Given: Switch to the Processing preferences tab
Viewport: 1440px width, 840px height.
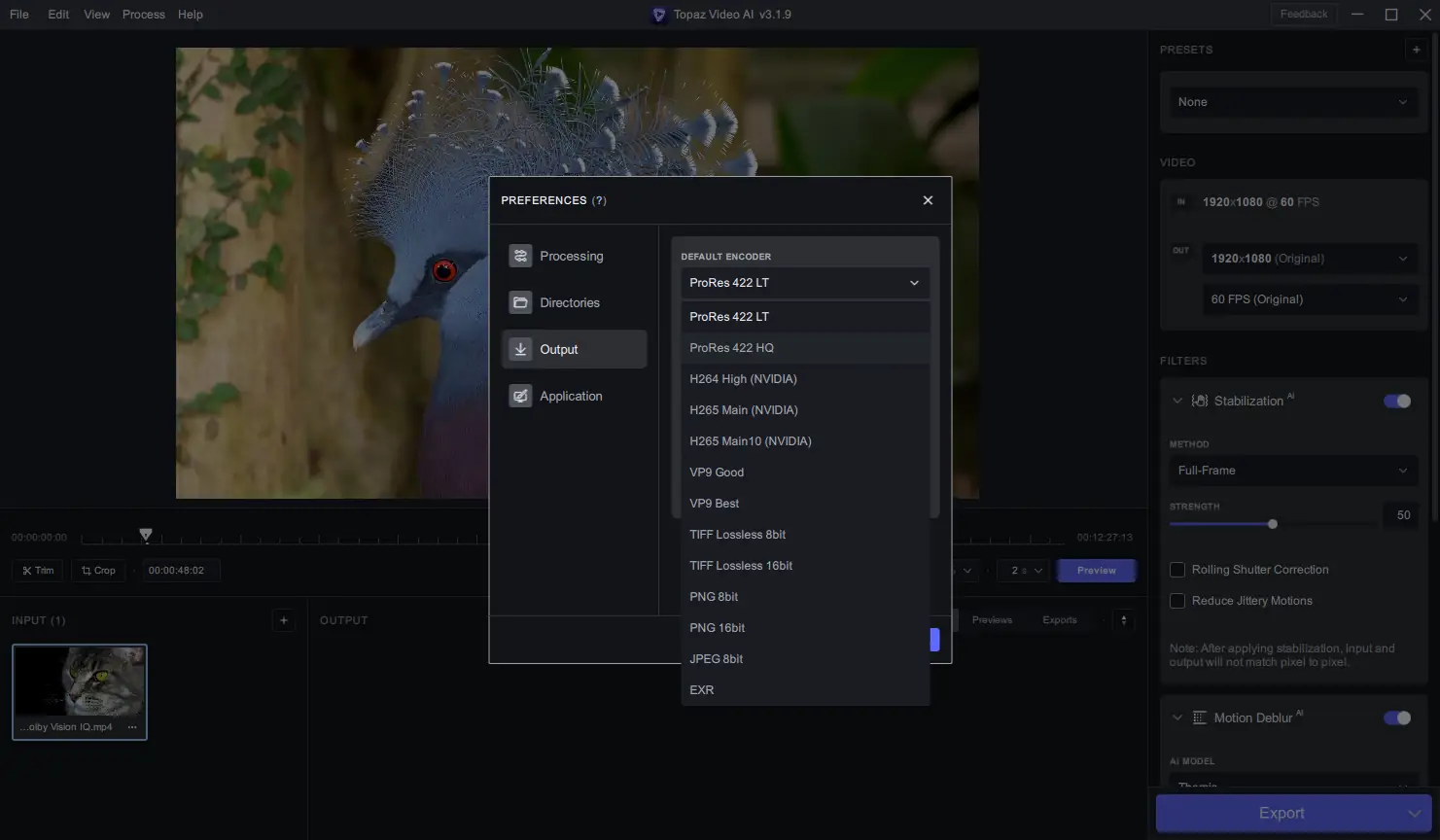Looking at the screenshot, I should [575, 256].
